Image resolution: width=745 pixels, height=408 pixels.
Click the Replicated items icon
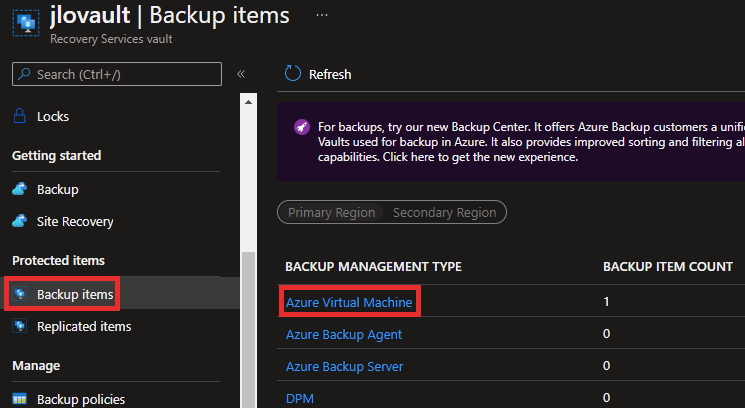click(19, 326)
